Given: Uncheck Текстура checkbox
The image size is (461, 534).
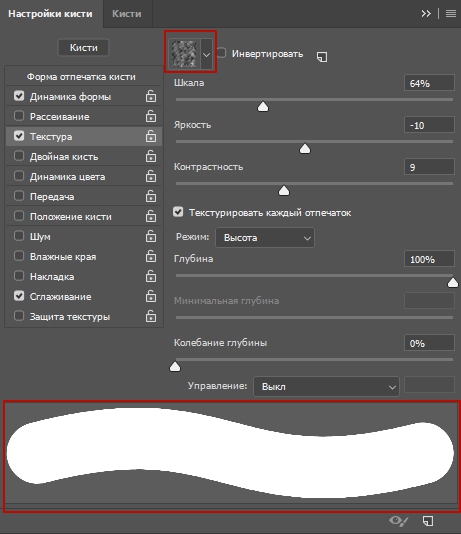Looking at the screenshot, I should (x=19, y=136).
